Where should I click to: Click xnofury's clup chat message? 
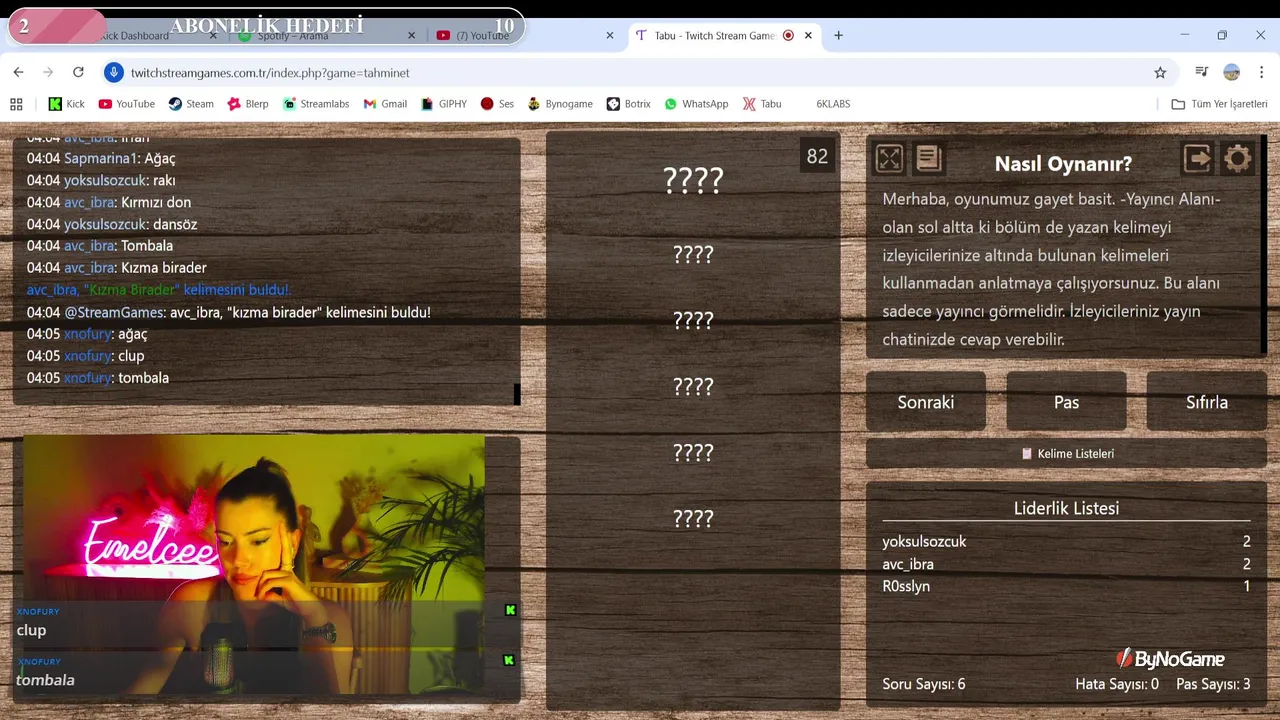86,356
